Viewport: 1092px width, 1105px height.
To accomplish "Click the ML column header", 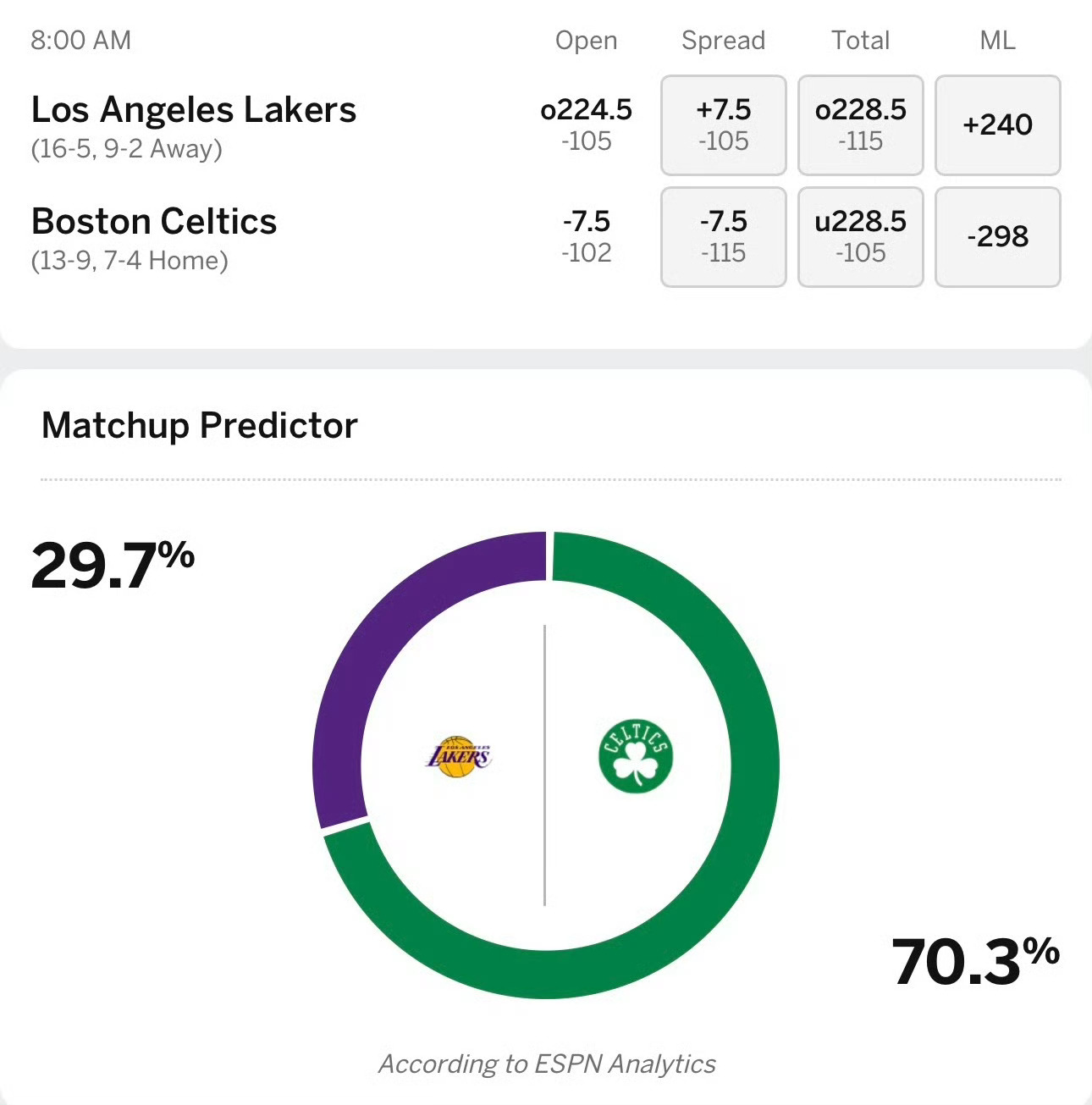I will coord(997,41).
